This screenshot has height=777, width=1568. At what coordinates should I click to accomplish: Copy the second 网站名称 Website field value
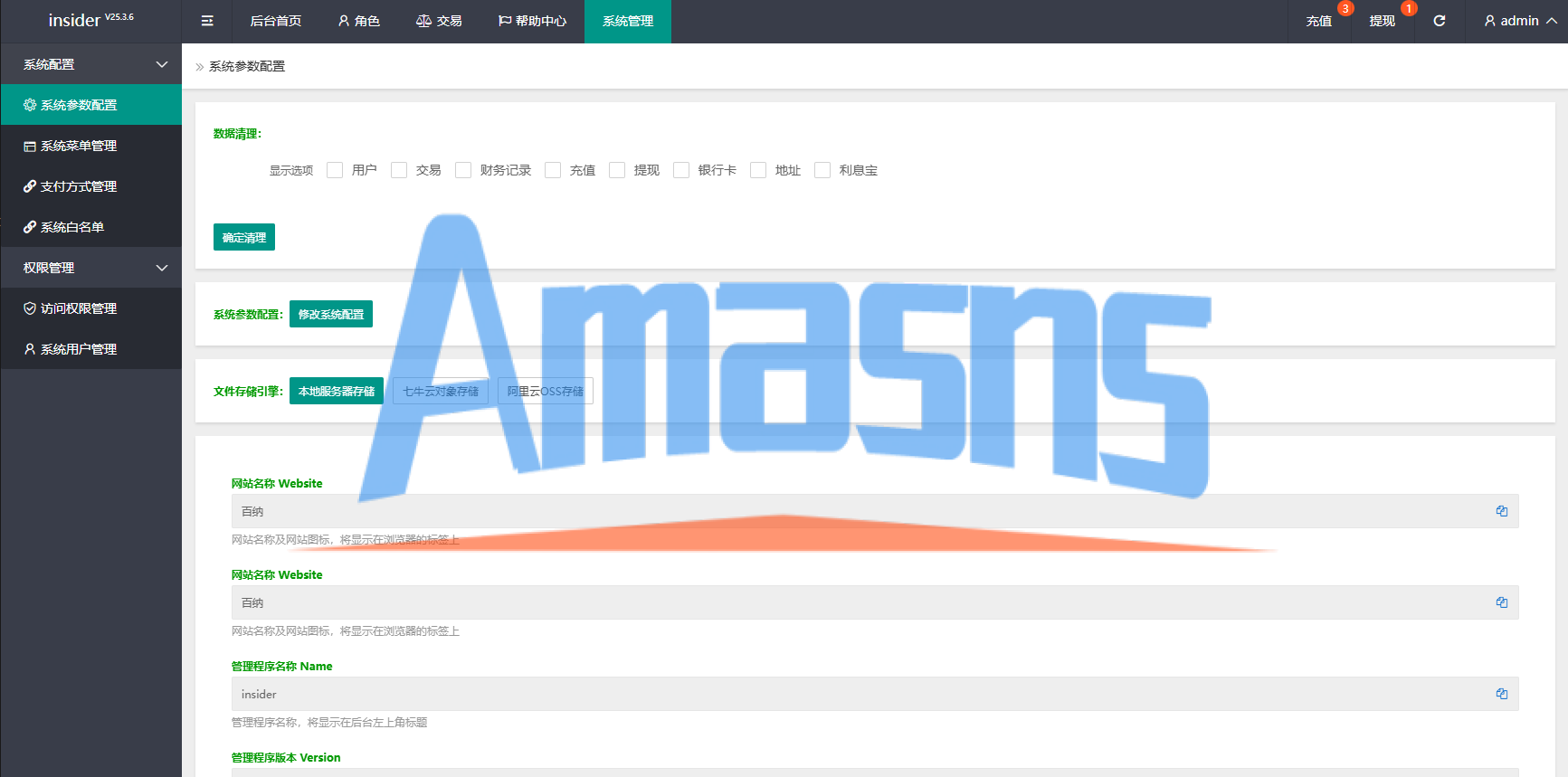pos(1502,602)
